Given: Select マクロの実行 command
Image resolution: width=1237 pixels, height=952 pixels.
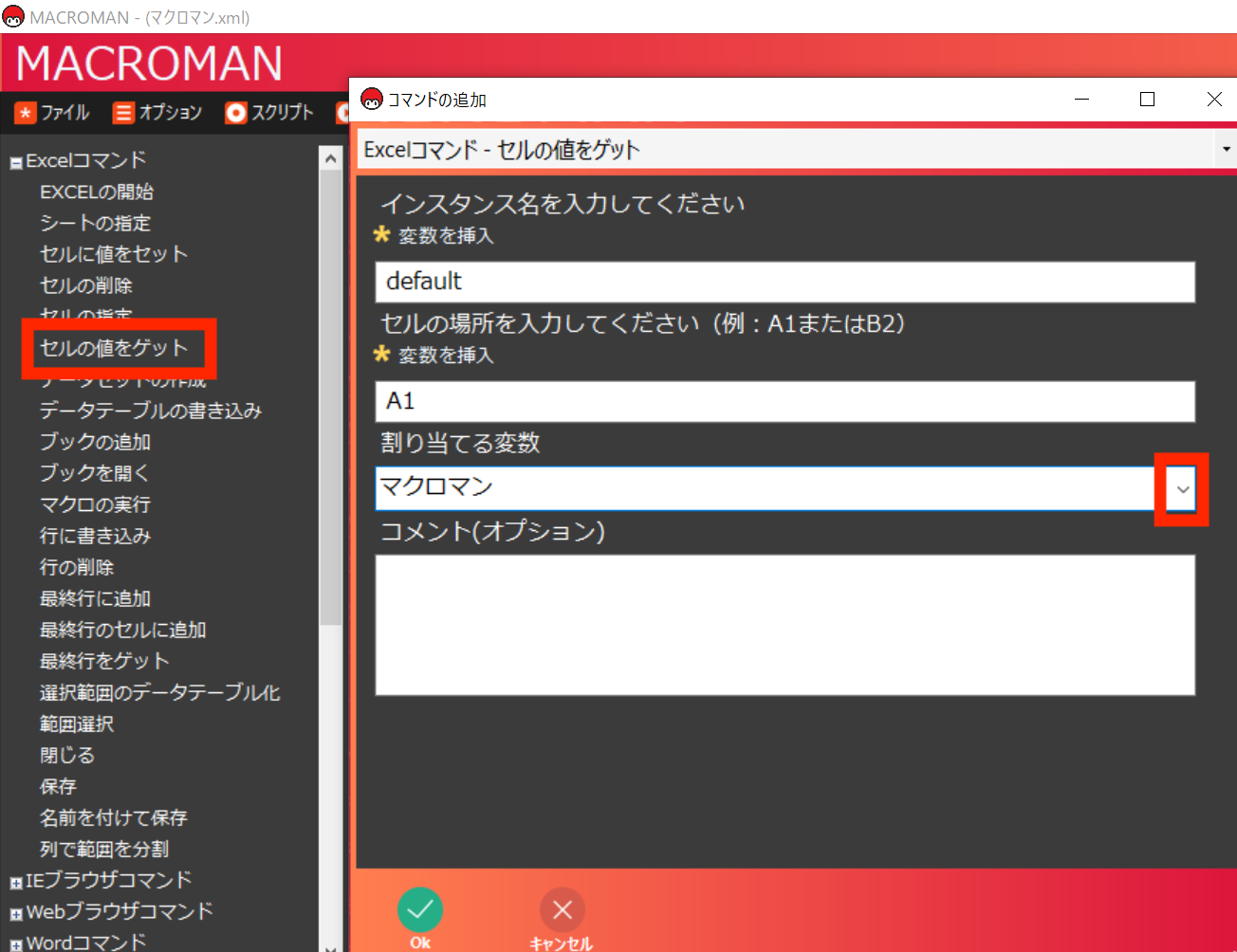Looking at the screenshot, I should [95, 504].
